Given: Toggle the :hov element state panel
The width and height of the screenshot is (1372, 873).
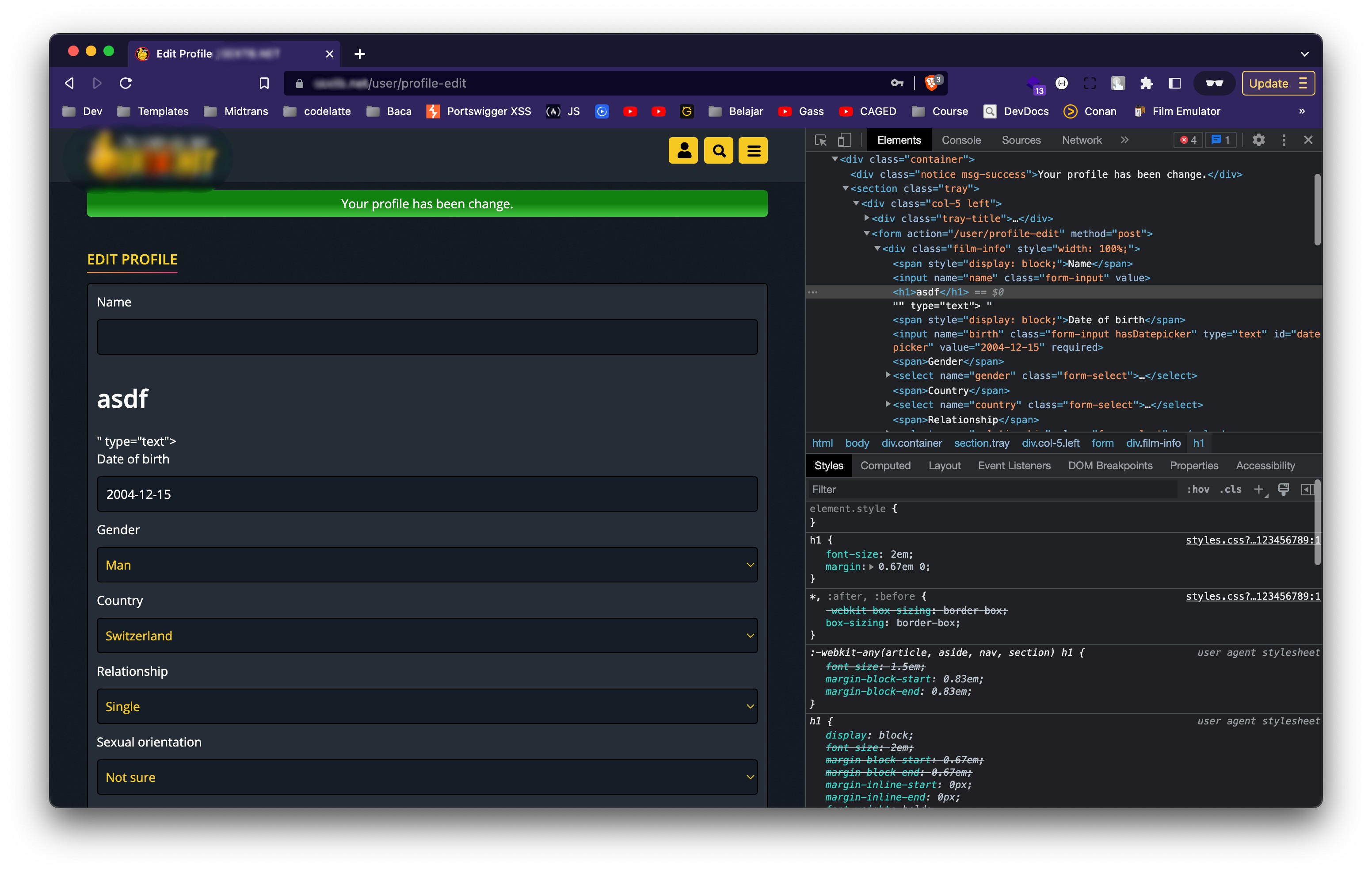Looking at the screenshot, I should (x=1198, y=489).
